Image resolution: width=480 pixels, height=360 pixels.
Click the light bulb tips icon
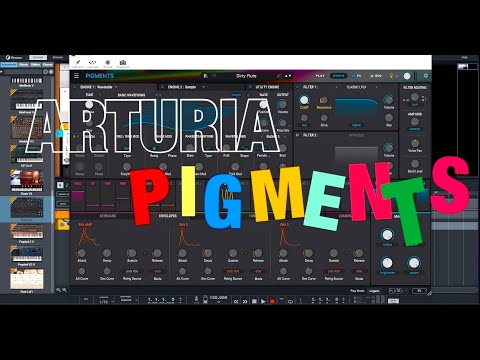pyautogui.click(x=392, y=76)
